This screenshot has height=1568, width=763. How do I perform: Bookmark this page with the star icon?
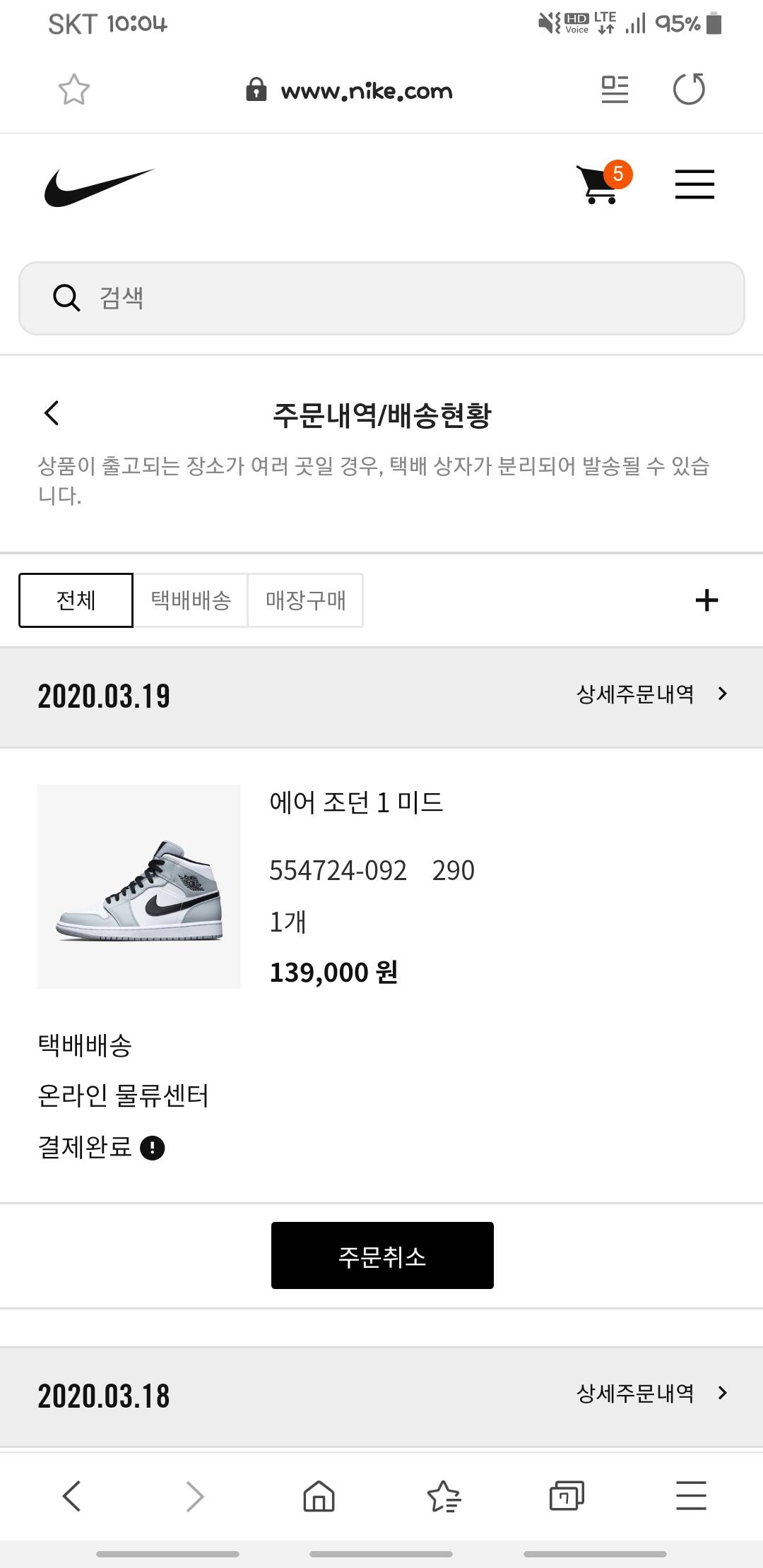coord(73,90)
